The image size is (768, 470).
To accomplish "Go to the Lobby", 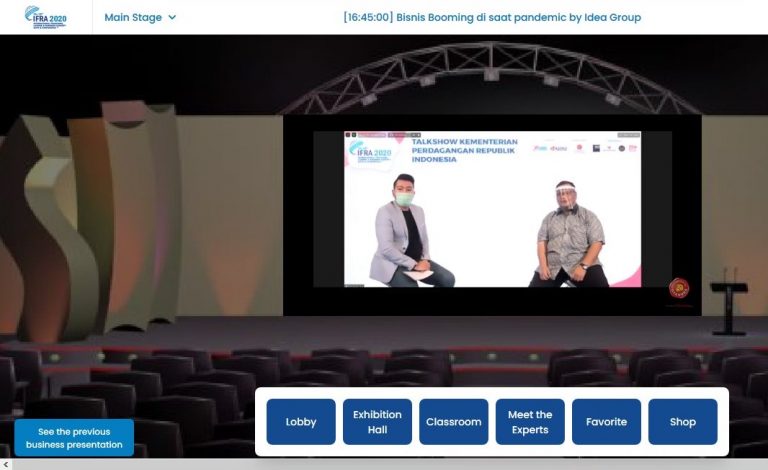I will pos(301,422).
